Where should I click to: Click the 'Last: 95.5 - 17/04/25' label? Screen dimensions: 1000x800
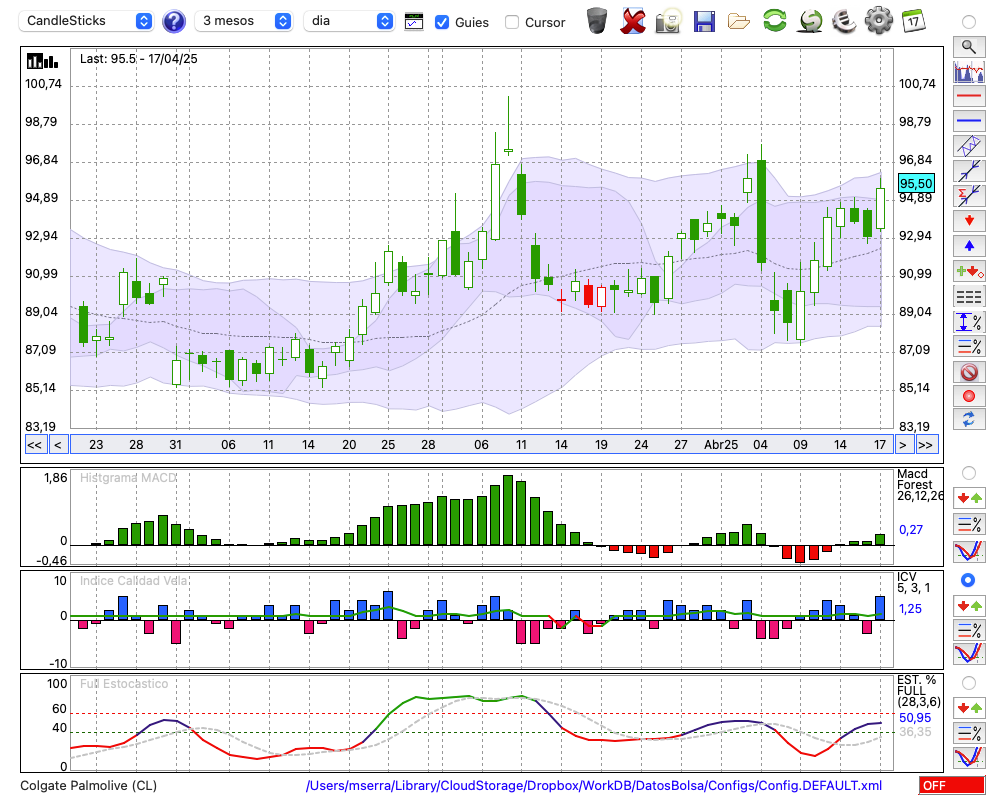tap(138, 59)
